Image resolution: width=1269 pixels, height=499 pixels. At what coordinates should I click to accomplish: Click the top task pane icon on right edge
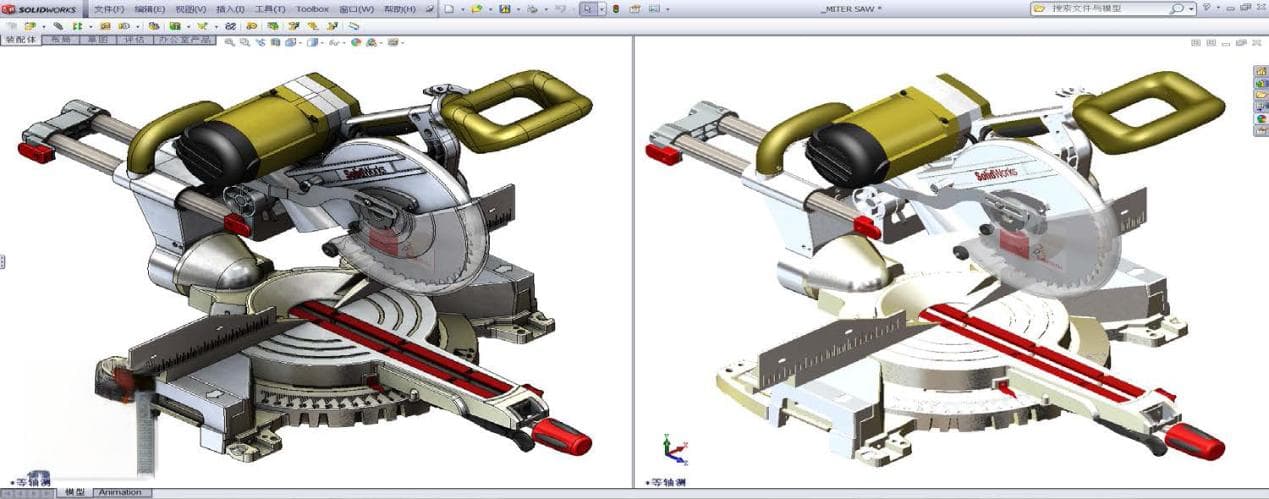1261,71
